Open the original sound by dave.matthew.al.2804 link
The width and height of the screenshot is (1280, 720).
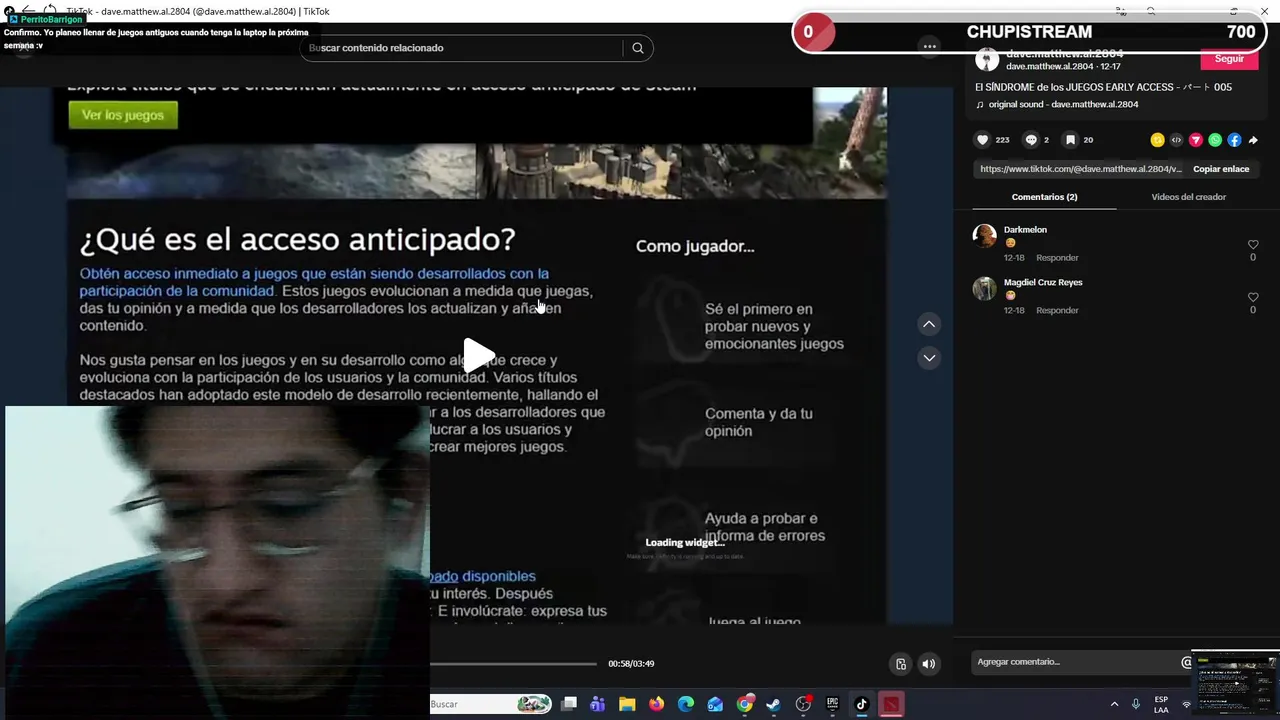click(1063, 104)
